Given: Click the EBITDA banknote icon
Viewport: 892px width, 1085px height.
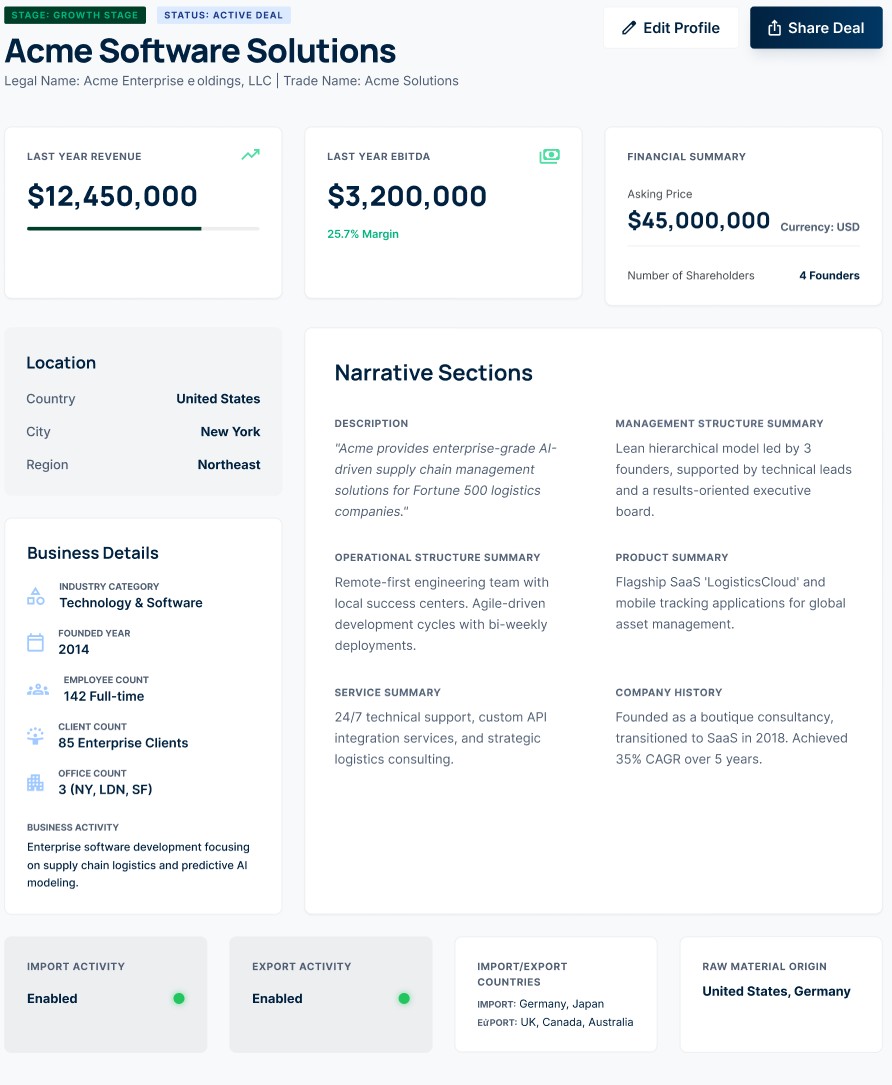Looking at the screenshot, I should point(549,156).
